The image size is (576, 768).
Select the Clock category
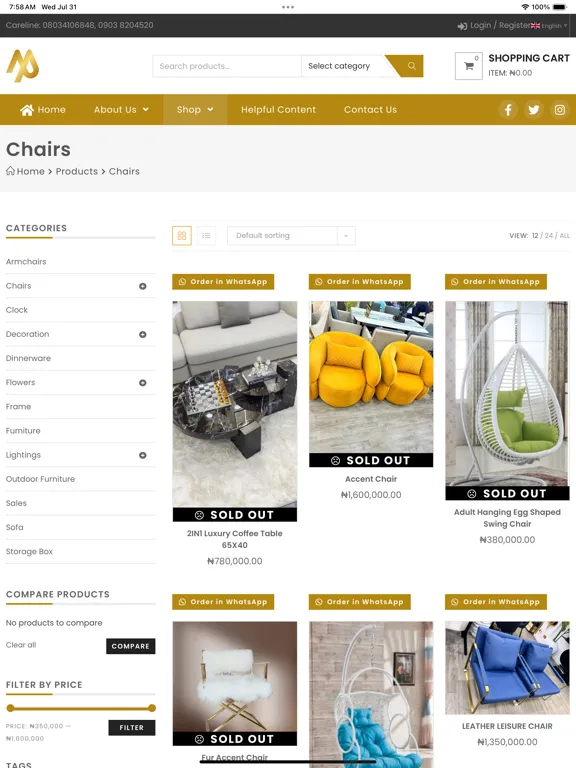pos(17,310)
